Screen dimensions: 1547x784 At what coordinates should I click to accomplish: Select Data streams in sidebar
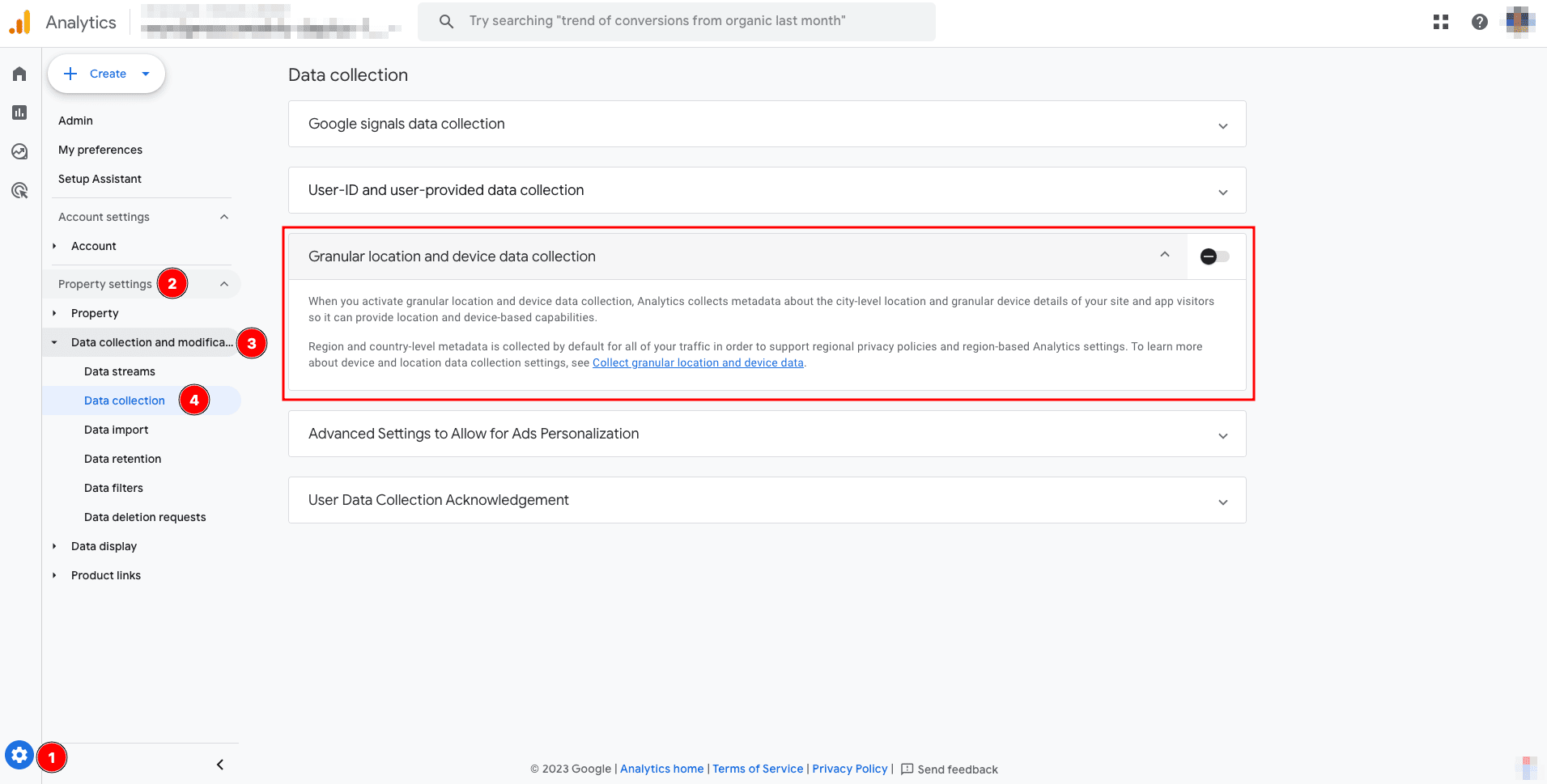pos(120,371)
